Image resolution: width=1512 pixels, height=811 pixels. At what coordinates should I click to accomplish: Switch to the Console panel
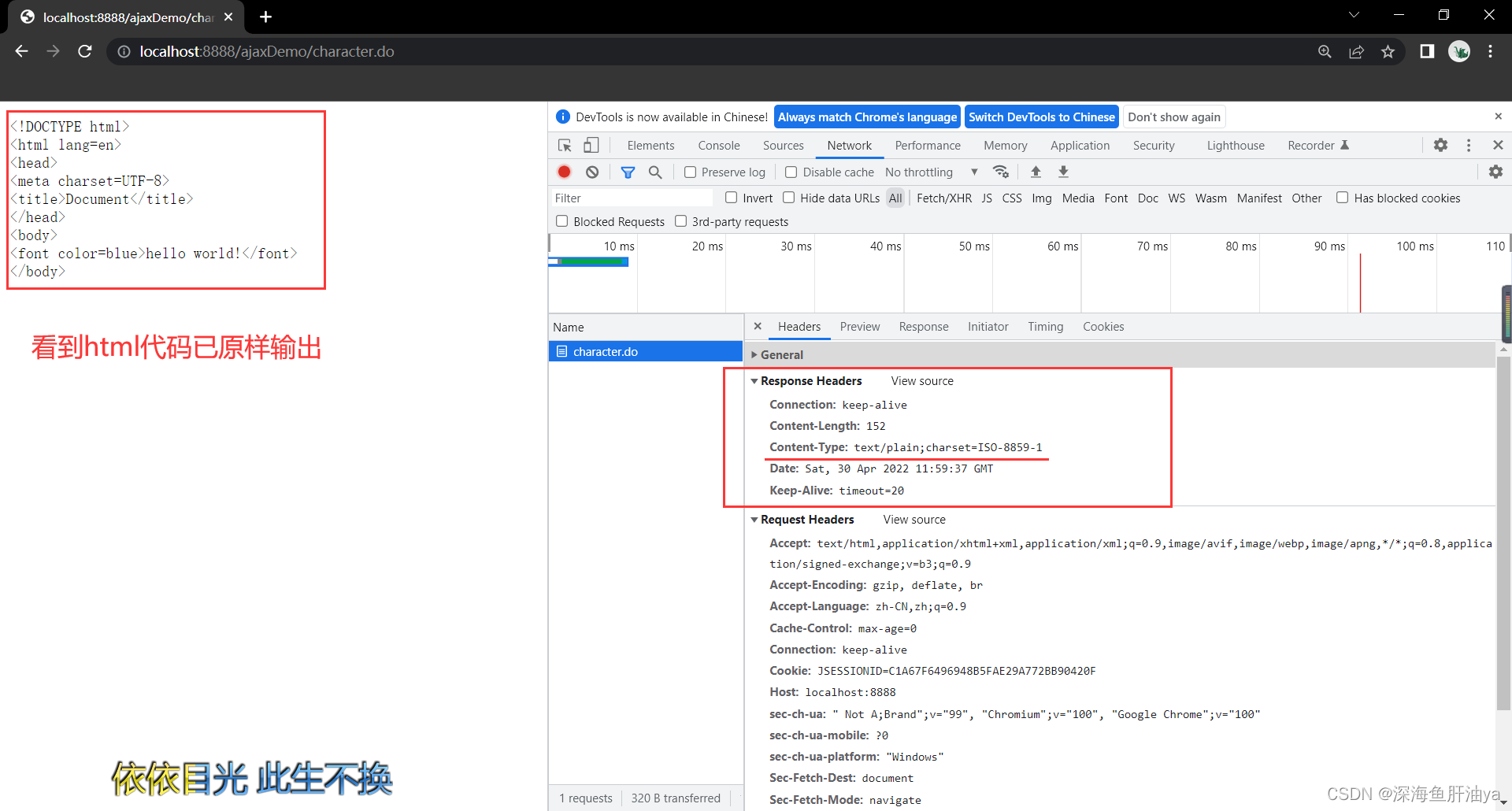(x=718, y=145)
